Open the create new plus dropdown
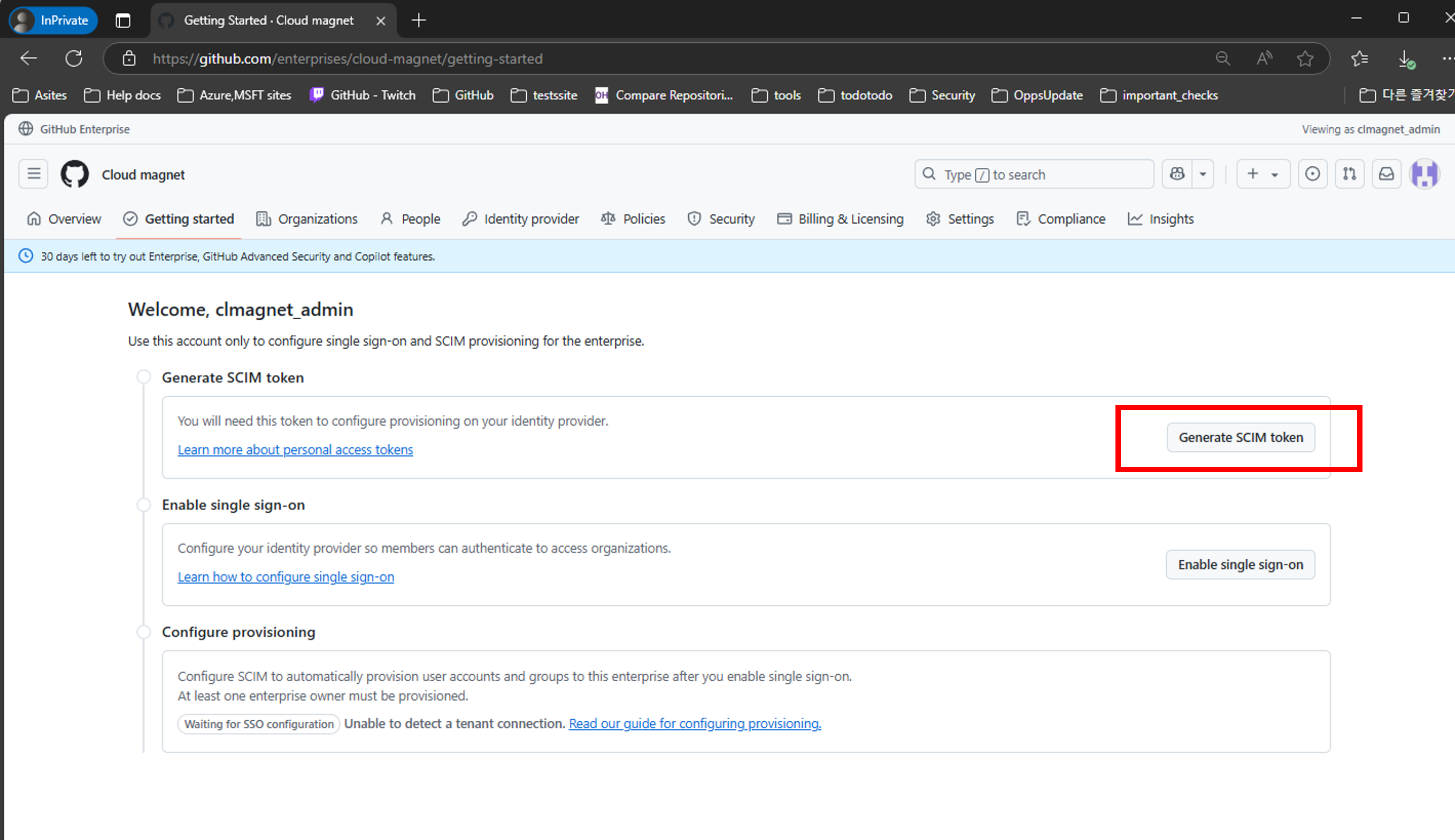Viewport: 1455px width, 840px height. (x=1264, y=174)
